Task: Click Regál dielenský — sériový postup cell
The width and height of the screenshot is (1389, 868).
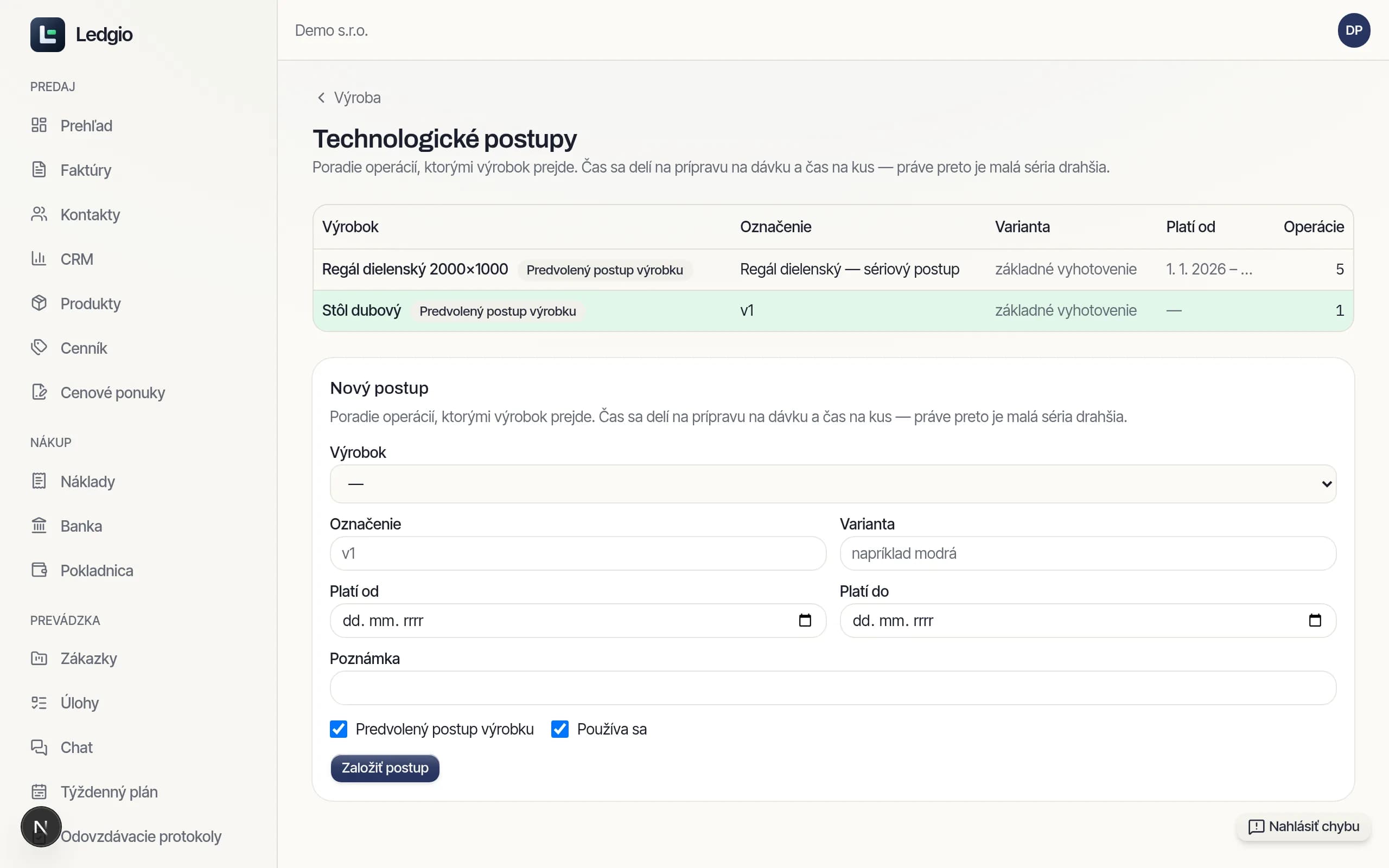Action: coord(850,269)
